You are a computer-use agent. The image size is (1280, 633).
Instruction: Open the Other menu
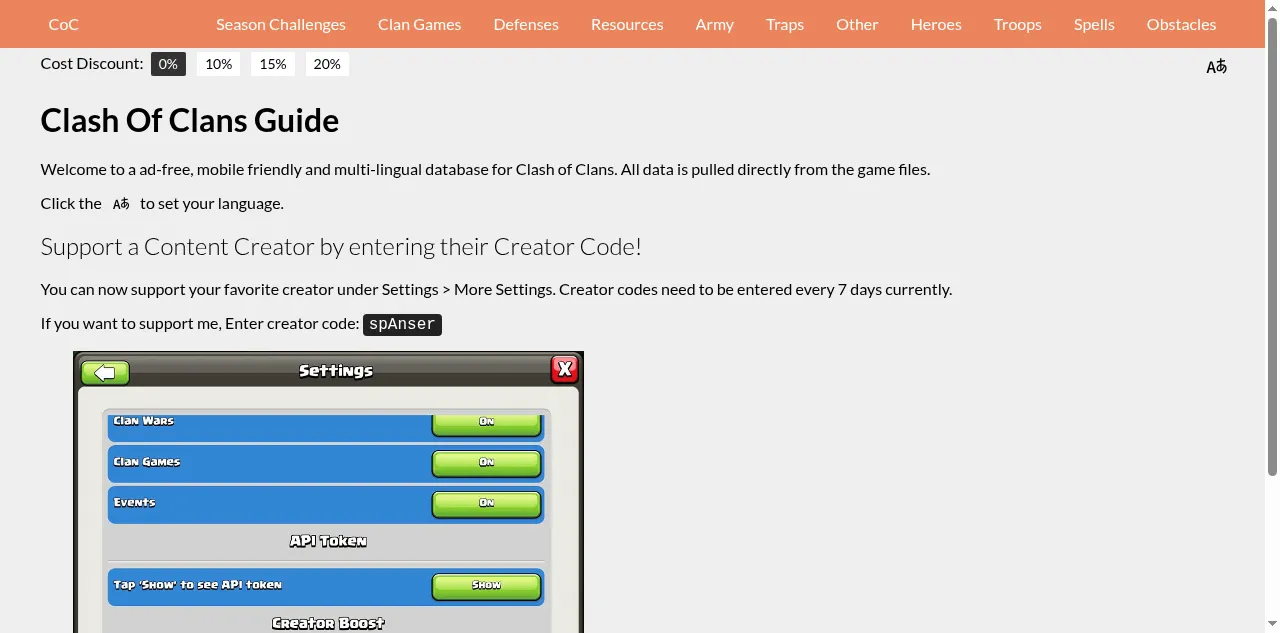coord(857,24)
